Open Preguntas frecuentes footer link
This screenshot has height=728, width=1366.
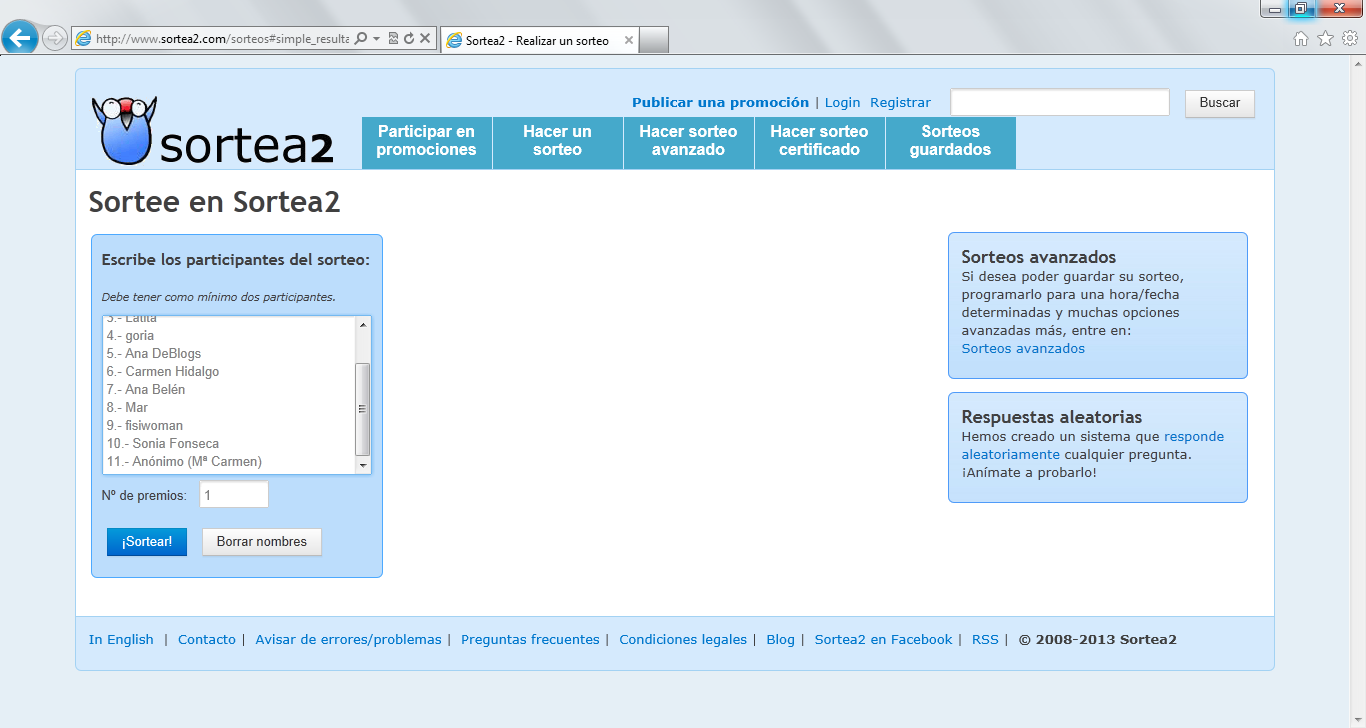coord(530,640)
